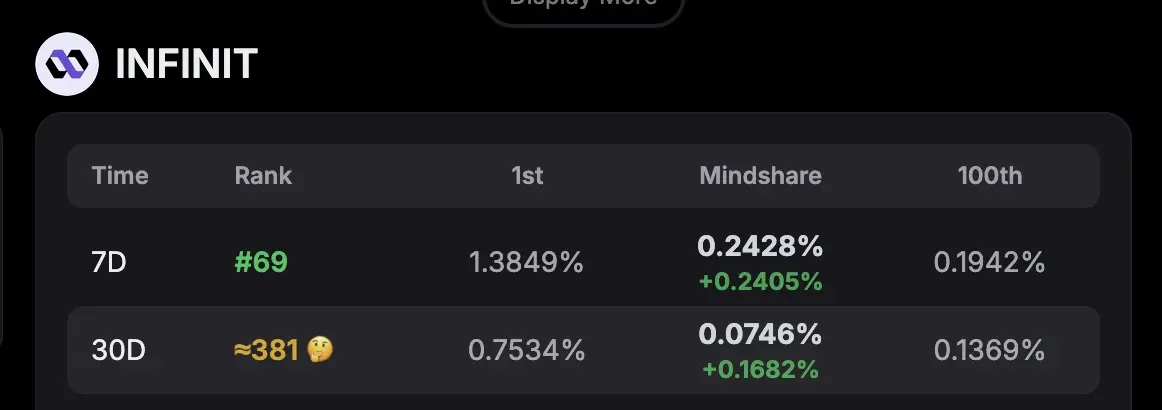The width and height of the screenshot is (1162, 410).
Task: Select the 7D time row
Action: click(583, 262)
